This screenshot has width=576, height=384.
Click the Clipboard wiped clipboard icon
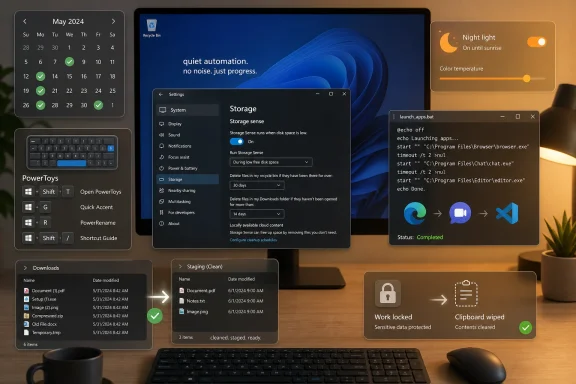pos(466,294)
